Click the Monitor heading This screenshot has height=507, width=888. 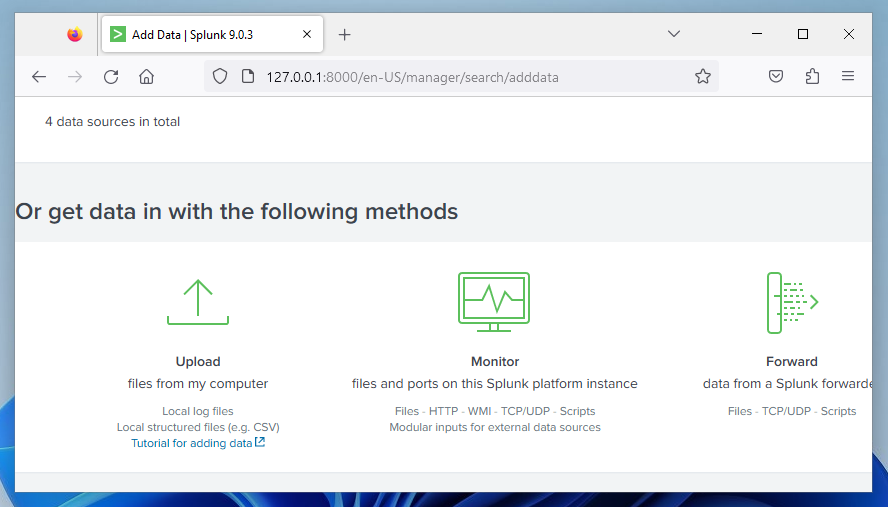495,361
